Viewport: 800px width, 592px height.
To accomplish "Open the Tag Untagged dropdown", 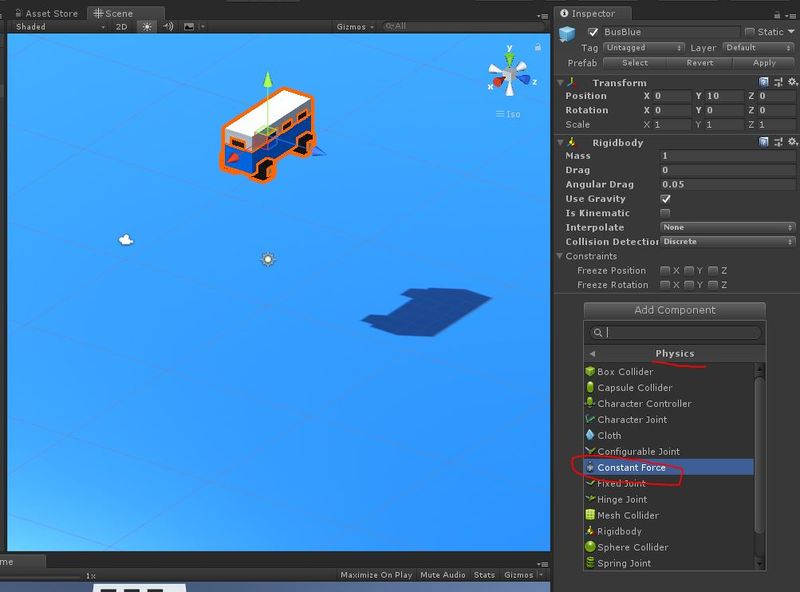I will click(x=643, y=47).
